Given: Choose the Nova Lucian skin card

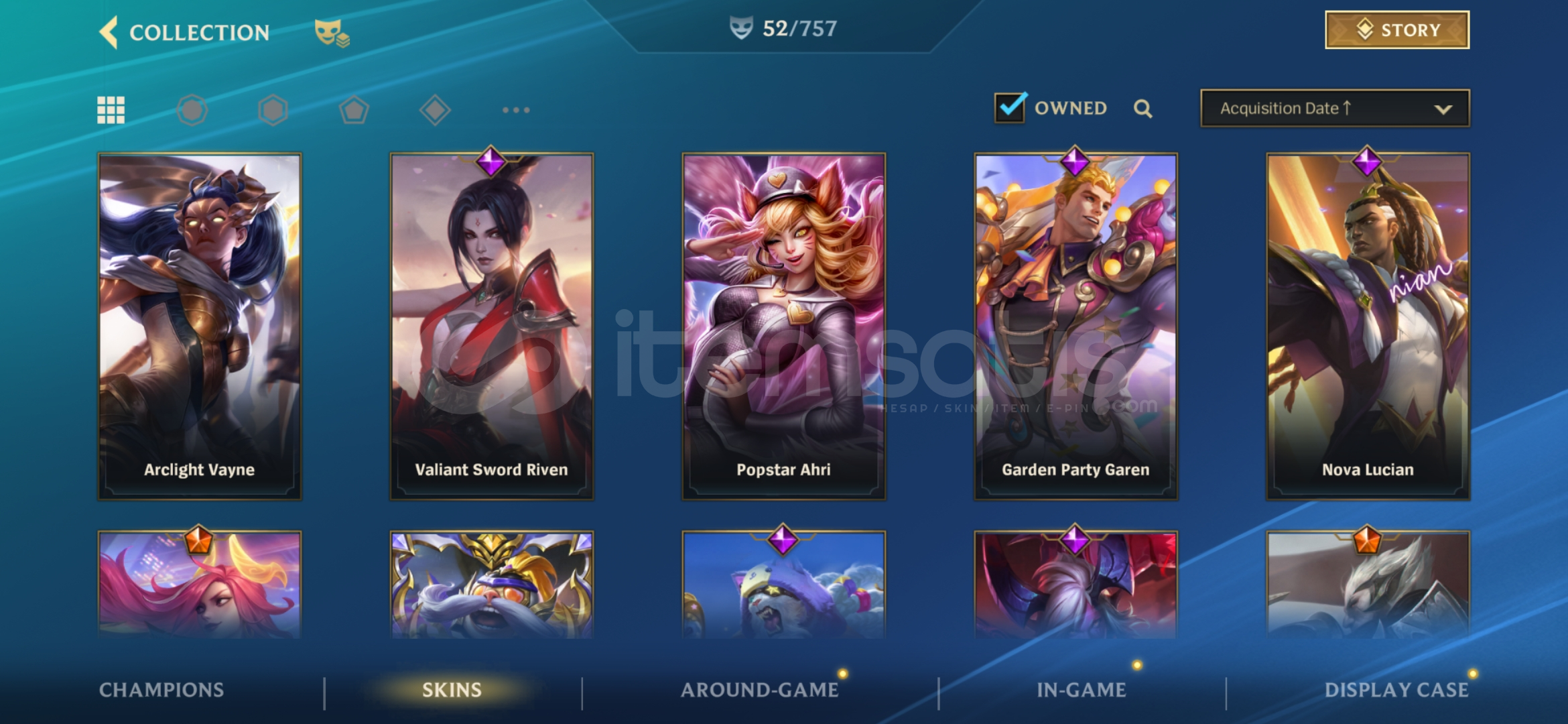Looking at the screenshot, I should (1368, 326).
